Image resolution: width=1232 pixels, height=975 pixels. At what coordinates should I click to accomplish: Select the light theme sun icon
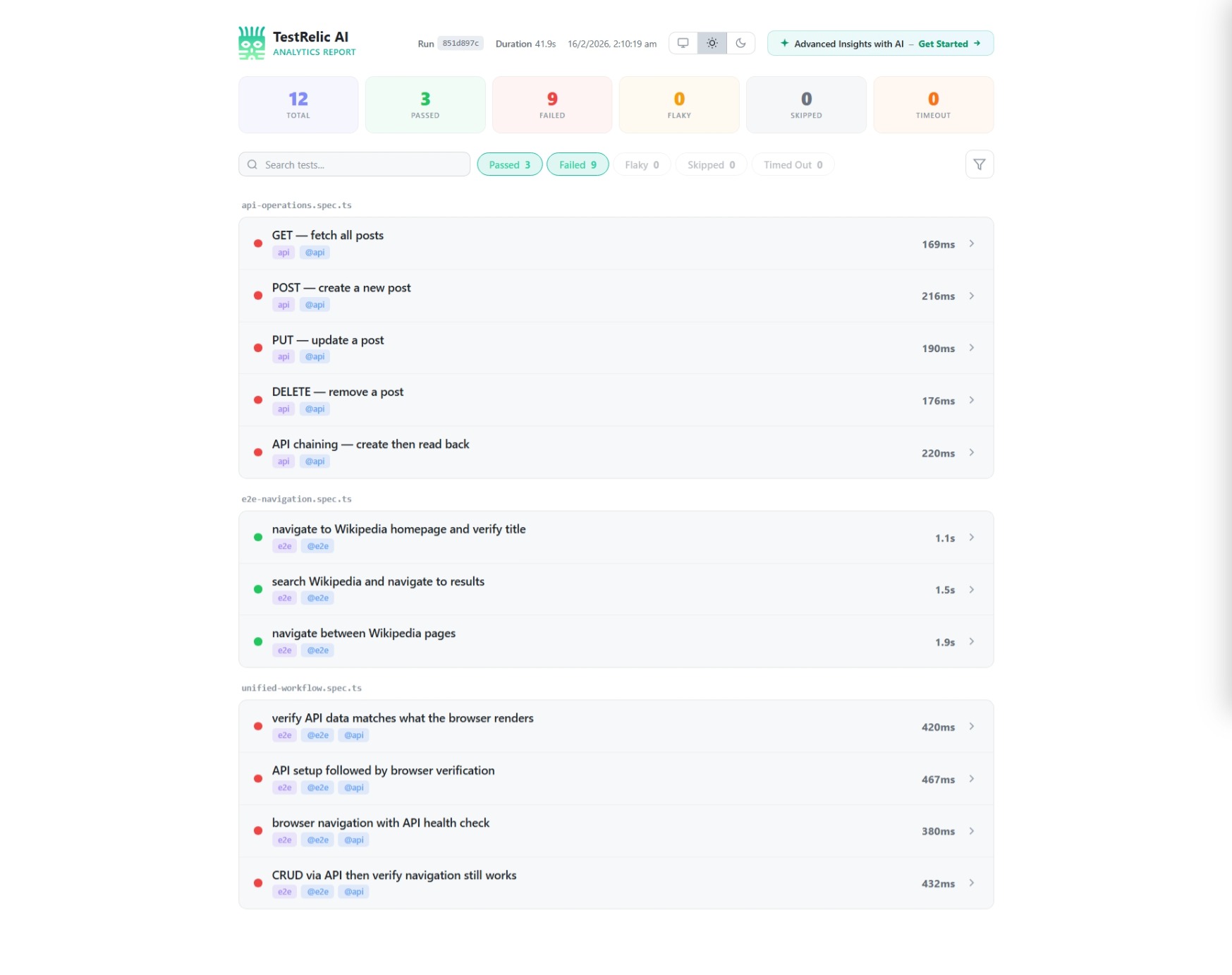pyautogui.click(x=712, y=43)
